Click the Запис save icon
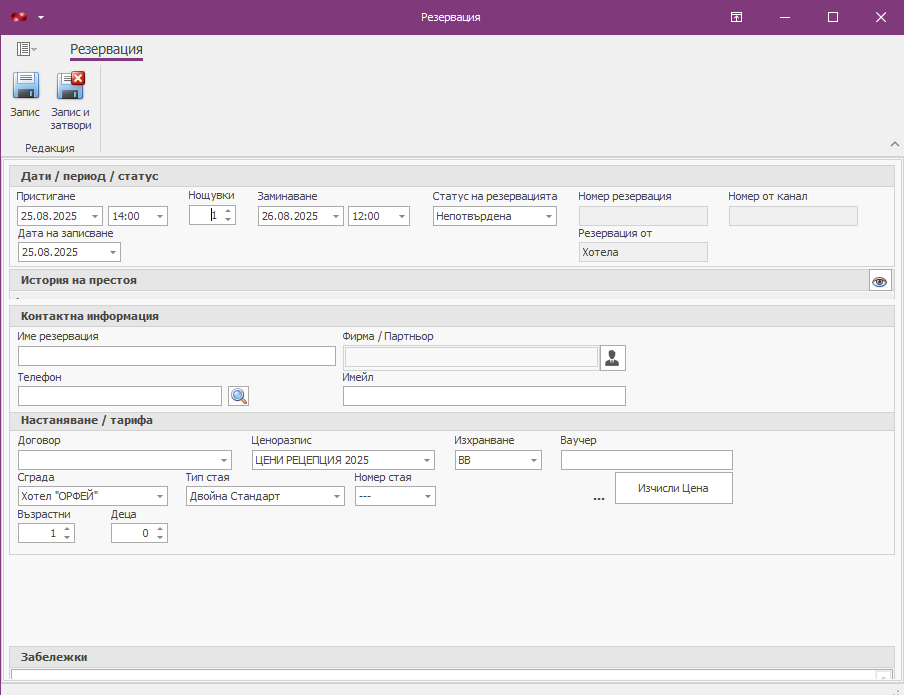904x695 pixels. [x=25, y=87]
